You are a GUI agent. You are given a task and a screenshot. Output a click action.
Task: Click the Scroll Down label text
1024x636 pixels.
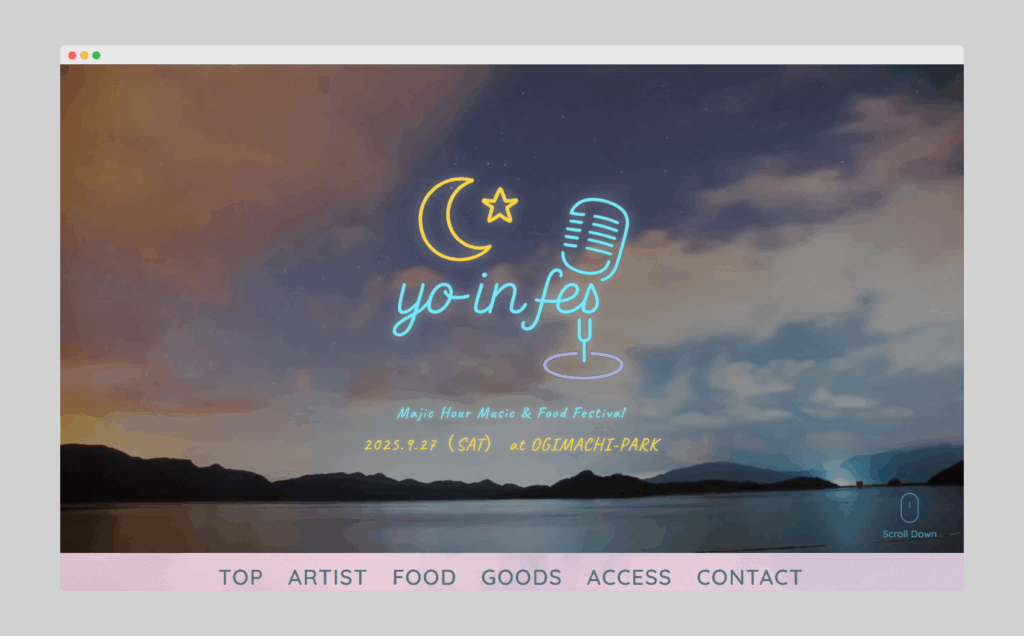pyautogui.click(x=909, y=534)
